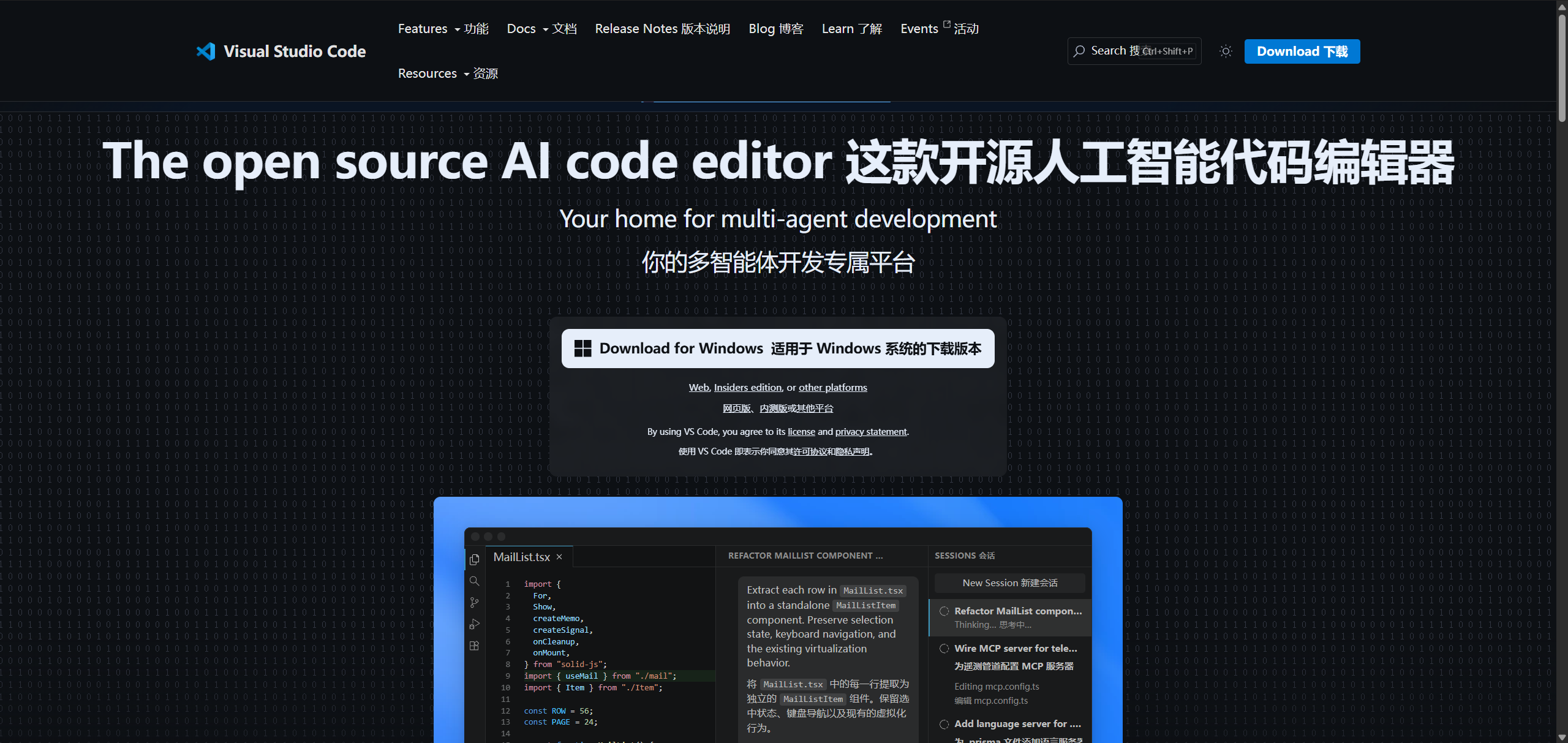Open the Learn 了解 nav item
The height and width of the screenshot is (743, 1568).
[x=852, y=29]
